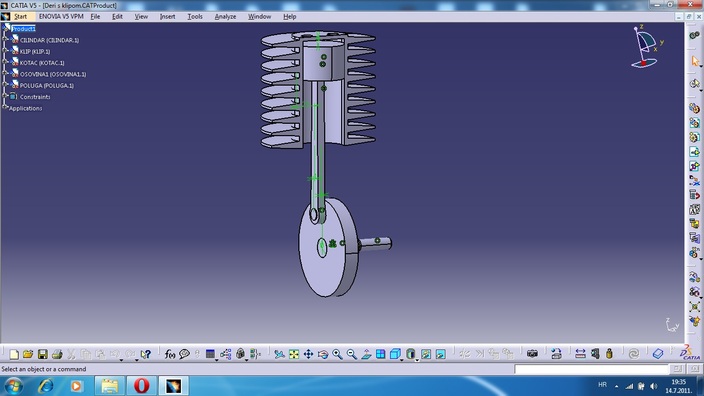Click the Multi-View four-pane icon
The height and width of the screenshot is (396, 704).
click(380, 354)
